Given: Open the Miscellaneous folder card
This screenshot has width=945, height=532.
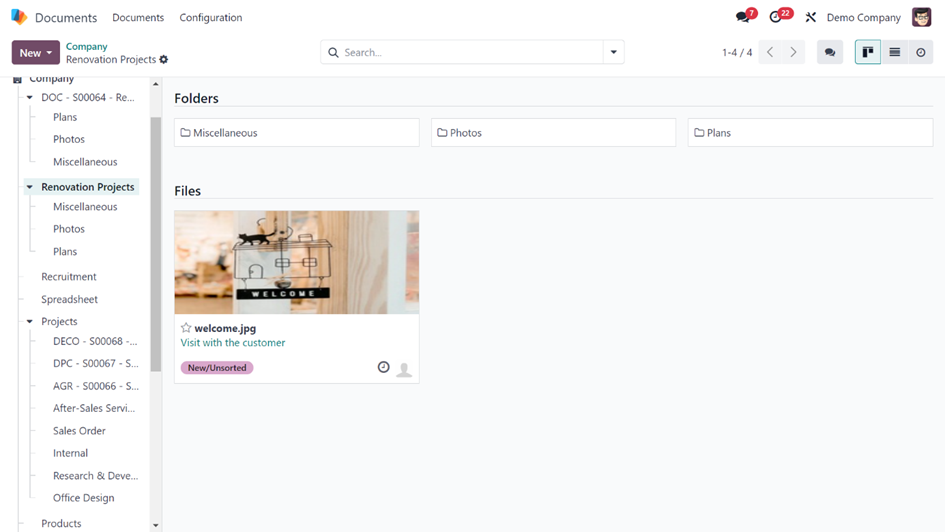Looking at the screenshot, I should tap(297, 133).
